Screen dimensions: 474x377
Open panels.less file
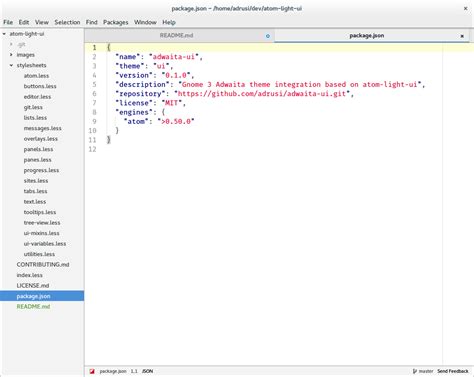click(38, 149)
